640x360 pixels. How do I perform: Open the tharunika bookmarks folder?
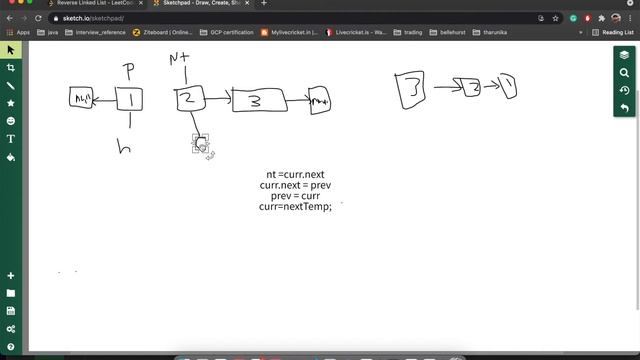coord(490,32)
